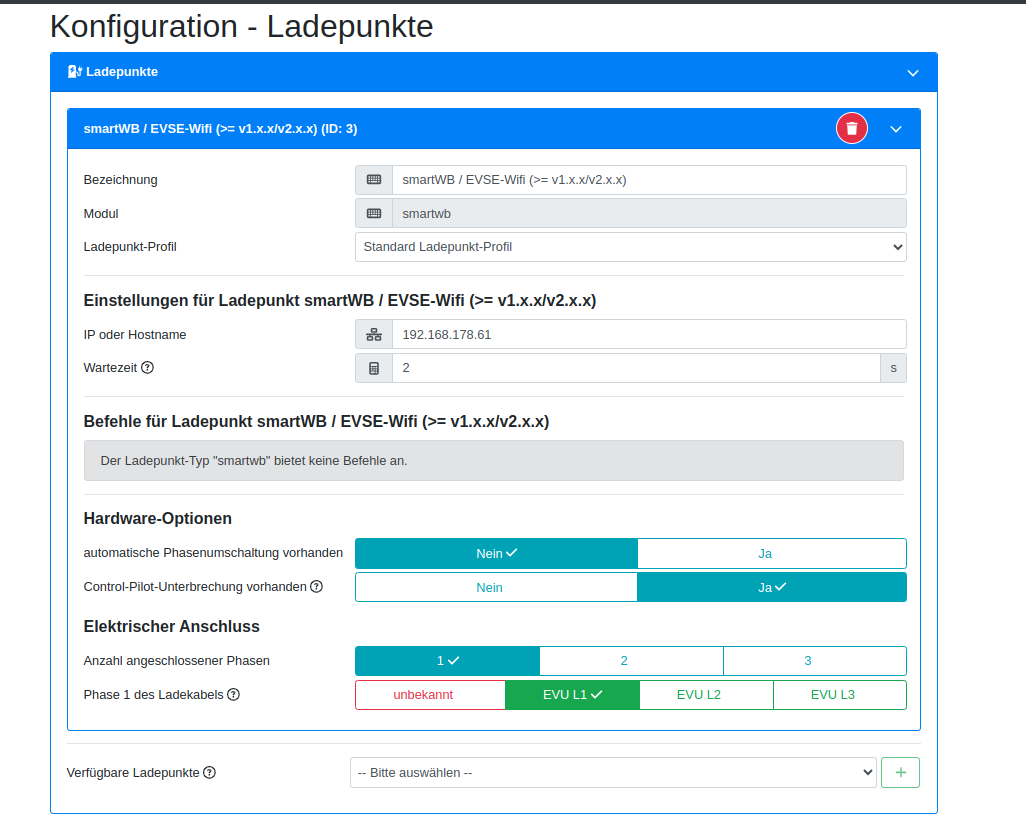Click the charging station icon beside Ladepunkte

click(x=75, y=72)
